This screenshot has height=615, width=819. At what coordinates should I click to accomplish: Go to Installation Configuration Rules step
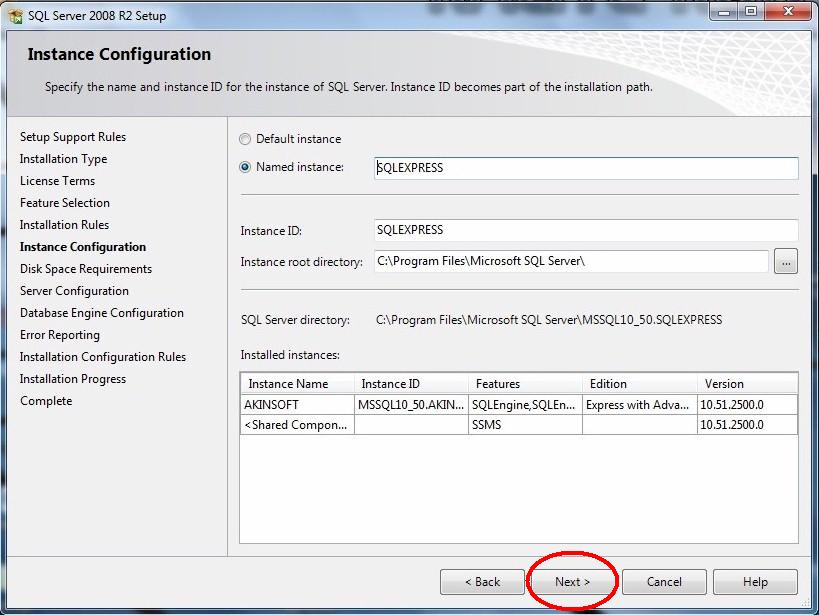(103, 357)
